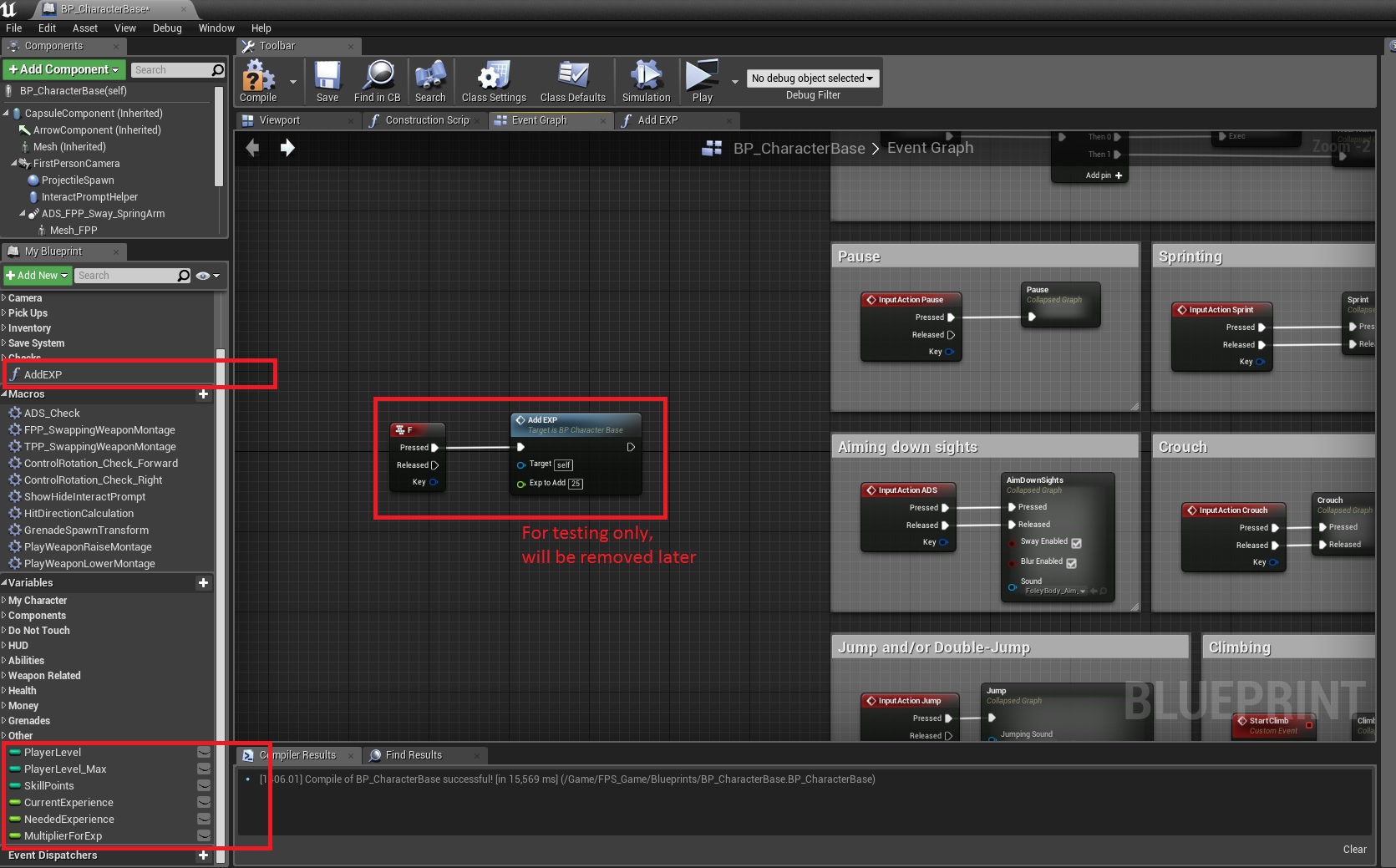This screenshot has width=1396, height=868.
Task: Switch to the Construction Script tab
Action: 426,120
